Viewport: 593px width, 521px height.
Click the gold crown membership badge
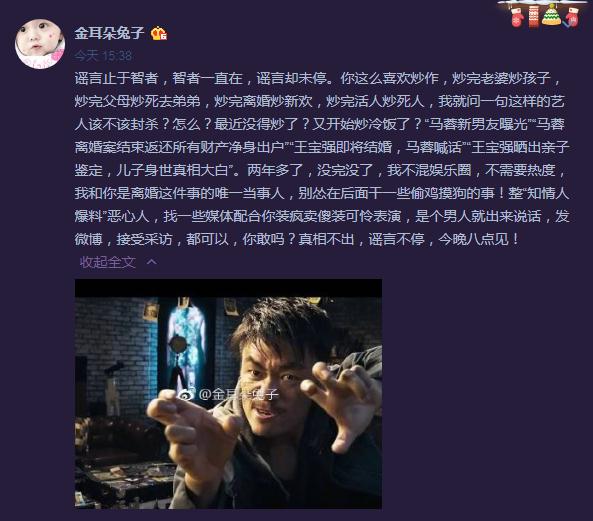point(159,34)
